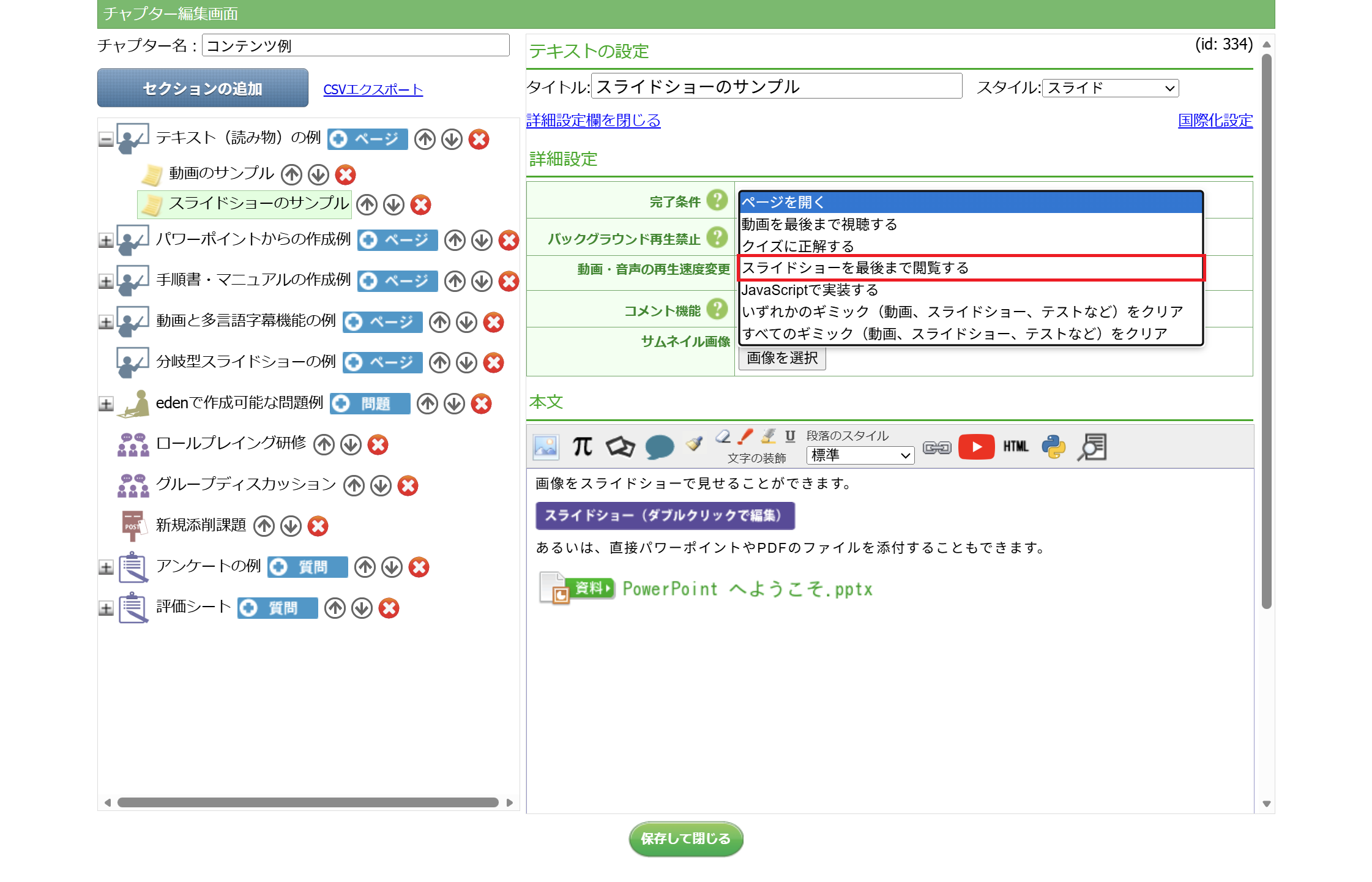Open the 段落のスタイル dropdown
The height and width of the screenshot is (882, 1372).
click(x=860, y=455)
